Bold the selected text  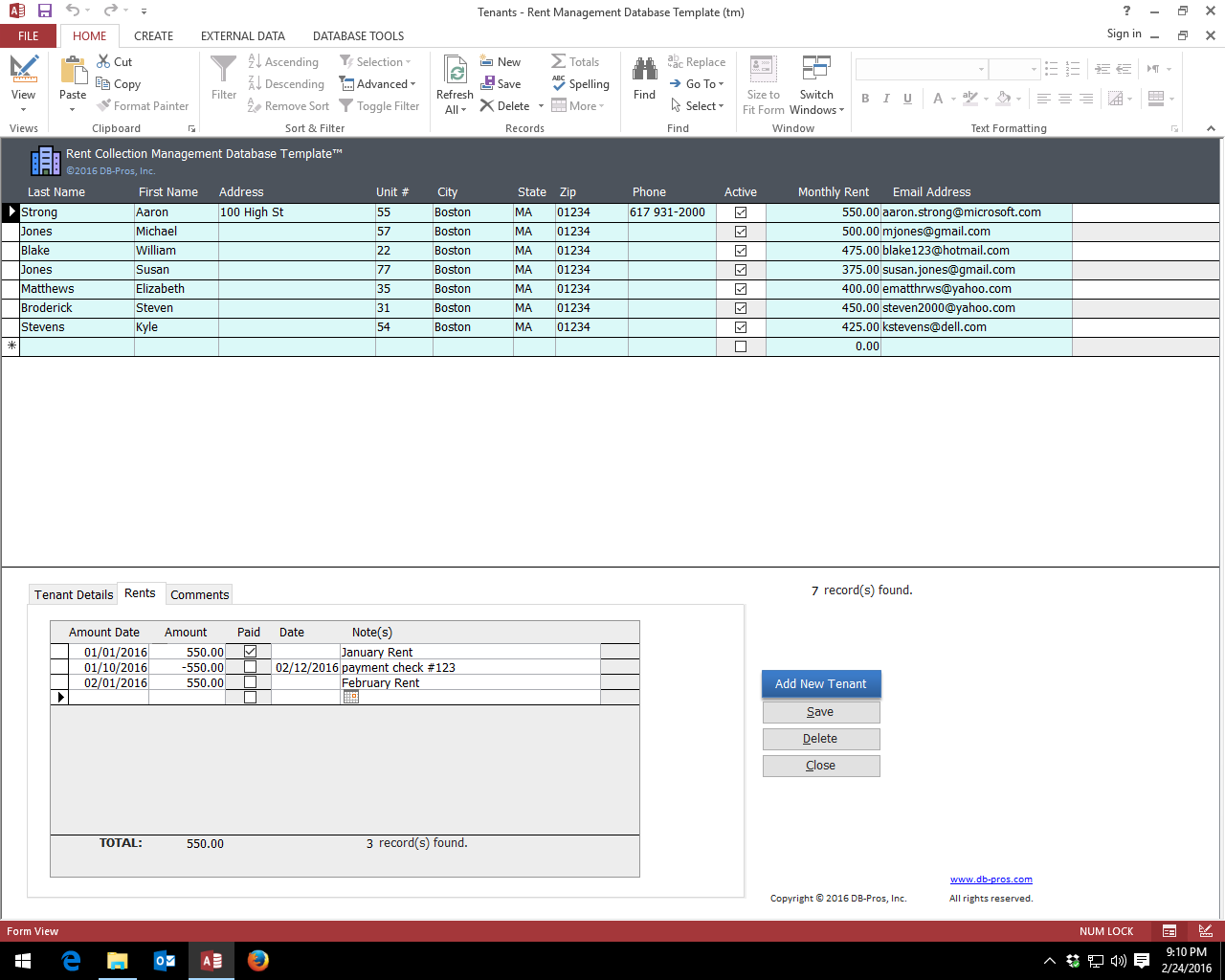pyautogui.click(x=865, y=99)
